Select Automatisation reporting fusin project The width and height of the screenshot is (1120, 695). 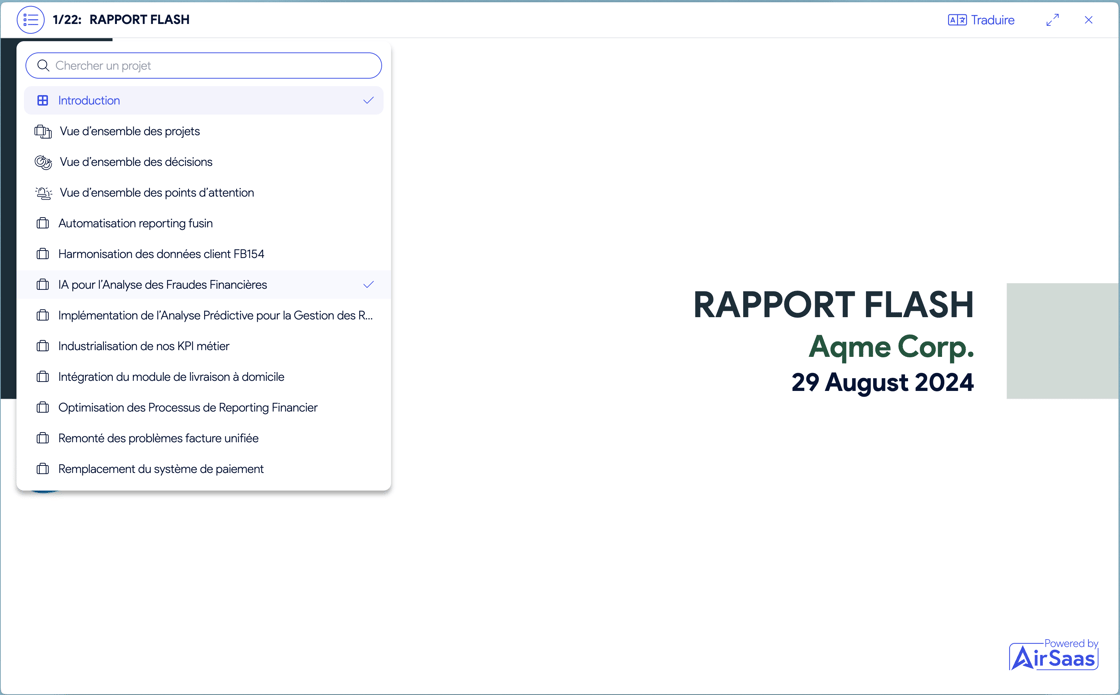coord(204,224)
